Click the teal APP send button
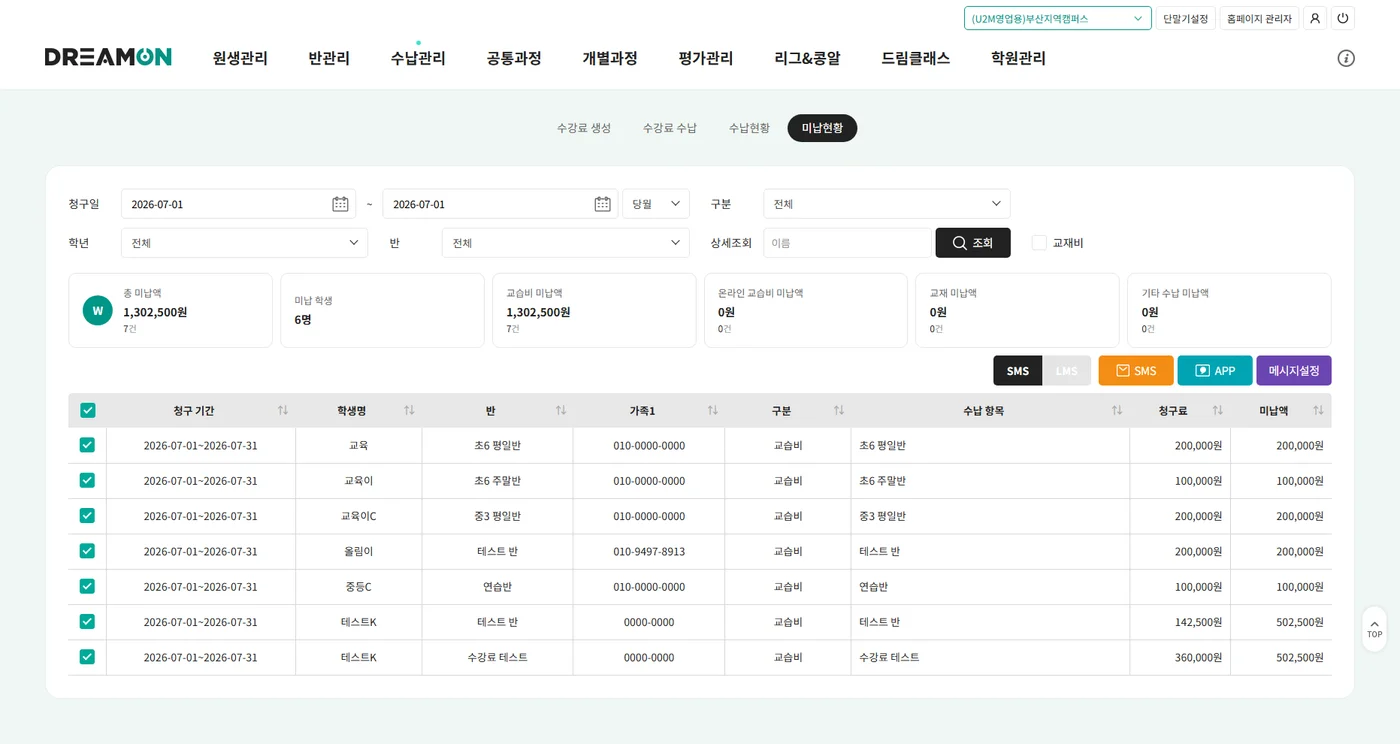Image resolution: width=1400 pixels, height=744 pixels. [x=1215, y=371]
